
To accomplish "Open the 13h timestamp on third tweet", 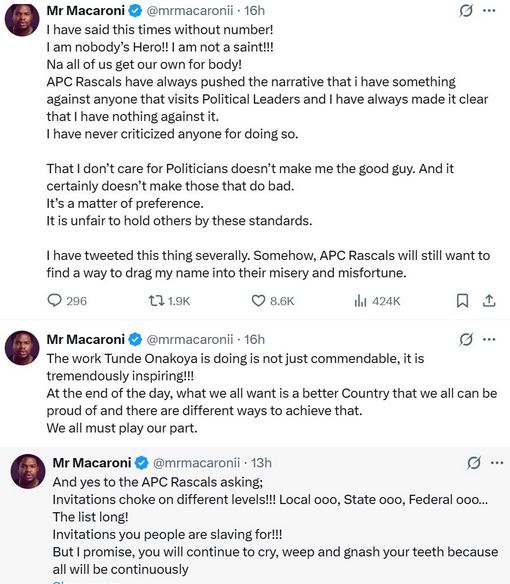I will (261, 463).
